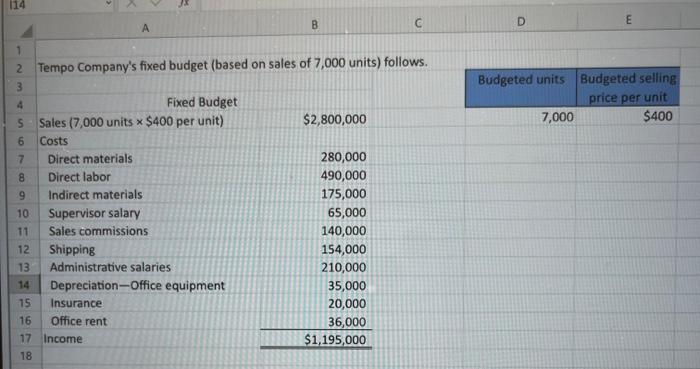The height and width of the screenshot is (369, 700).
Task: Select the Sales (7,000 units × $400) label
Action: [x=131, y=122]
